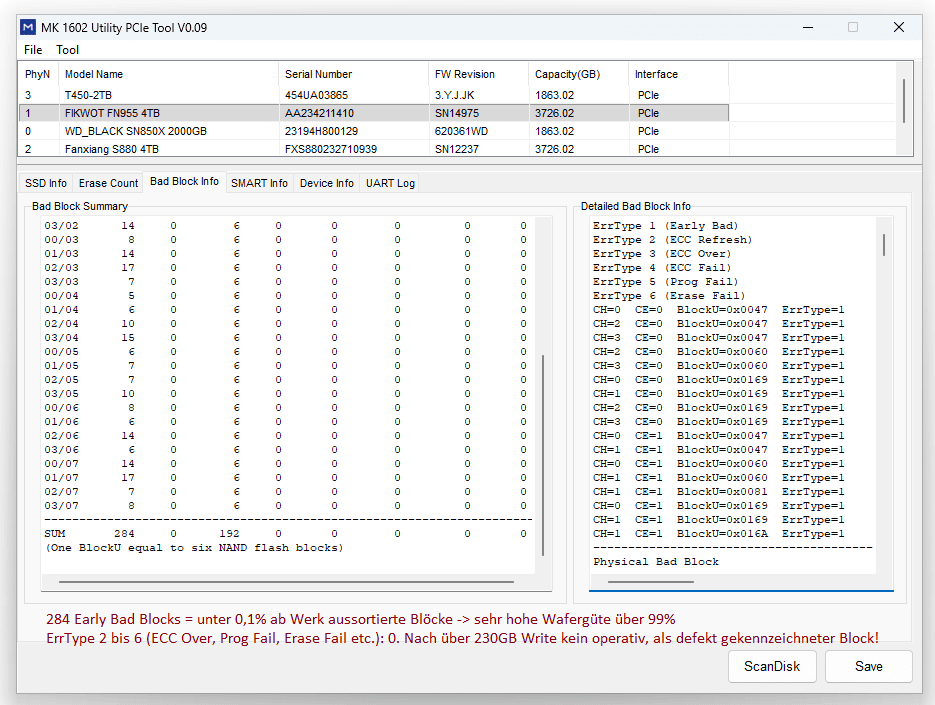Click the MK 1602 app icon in title bar
Image resolution: width=935 pixels, height=705 pixels.
(x=27, y=27)
